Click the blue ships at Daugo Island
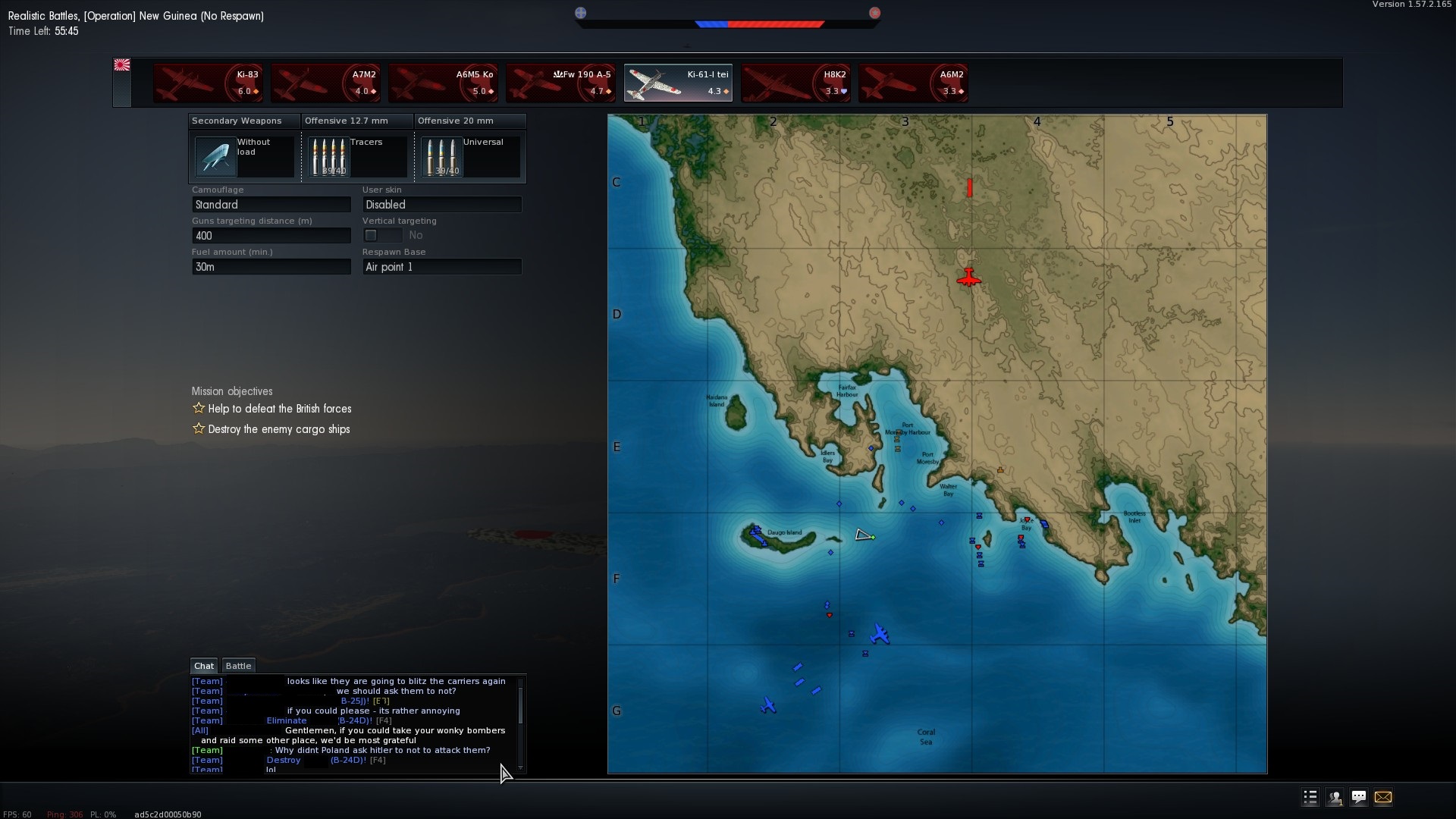Viewport: 1456px width, 819px height. [758, 535]
